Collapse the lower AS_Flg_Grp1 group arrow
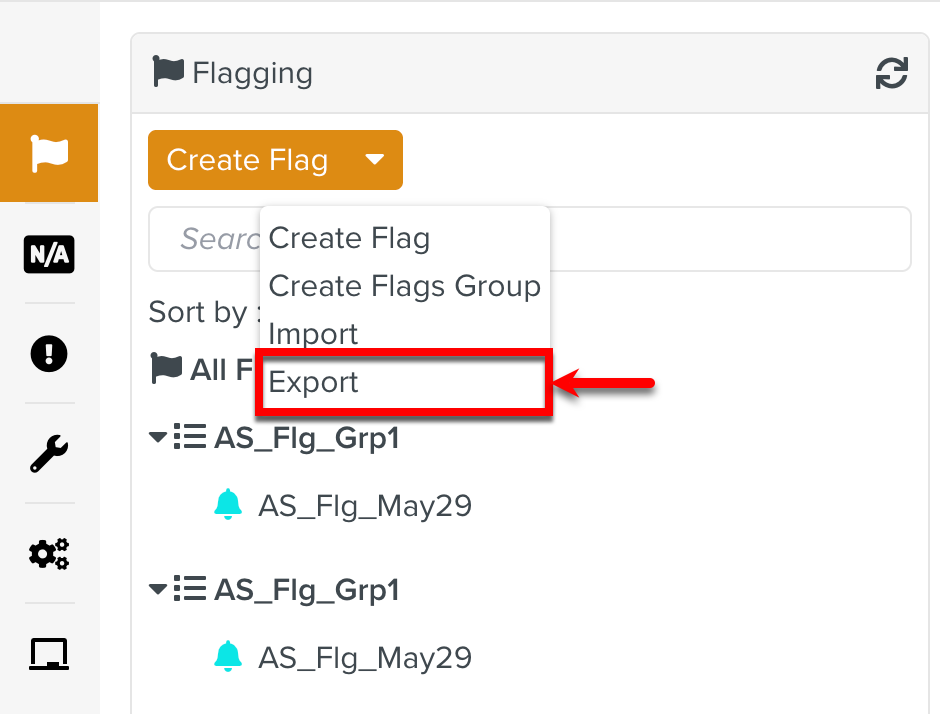The width and height of the screenshot is (940, 714). [158, 590]
